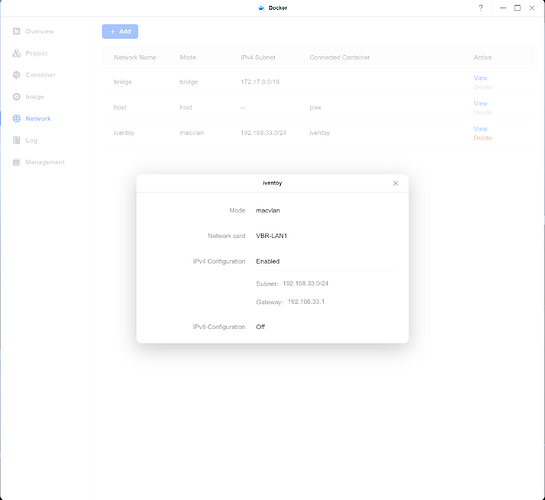
Task: Click the VBR-LAN1 network card value
Action: pyautogui.click(x=271, y=236)
